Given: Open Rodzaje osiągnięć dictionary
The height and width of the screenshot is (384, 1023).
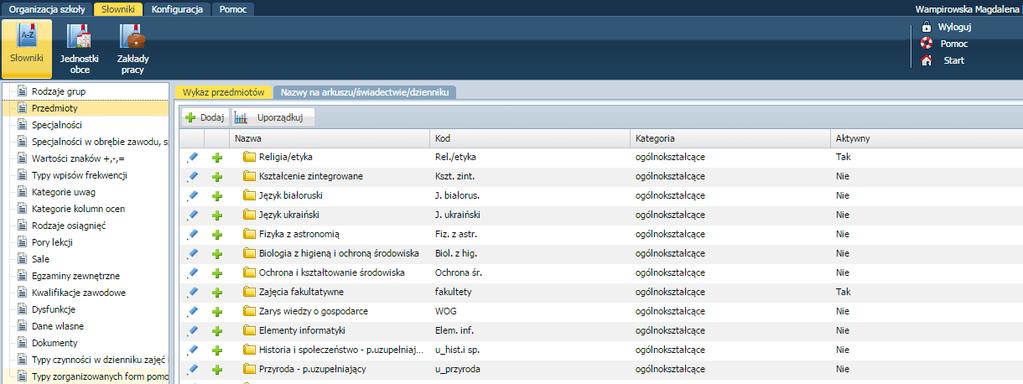Looking at the screenshot, I should [69, 226].
